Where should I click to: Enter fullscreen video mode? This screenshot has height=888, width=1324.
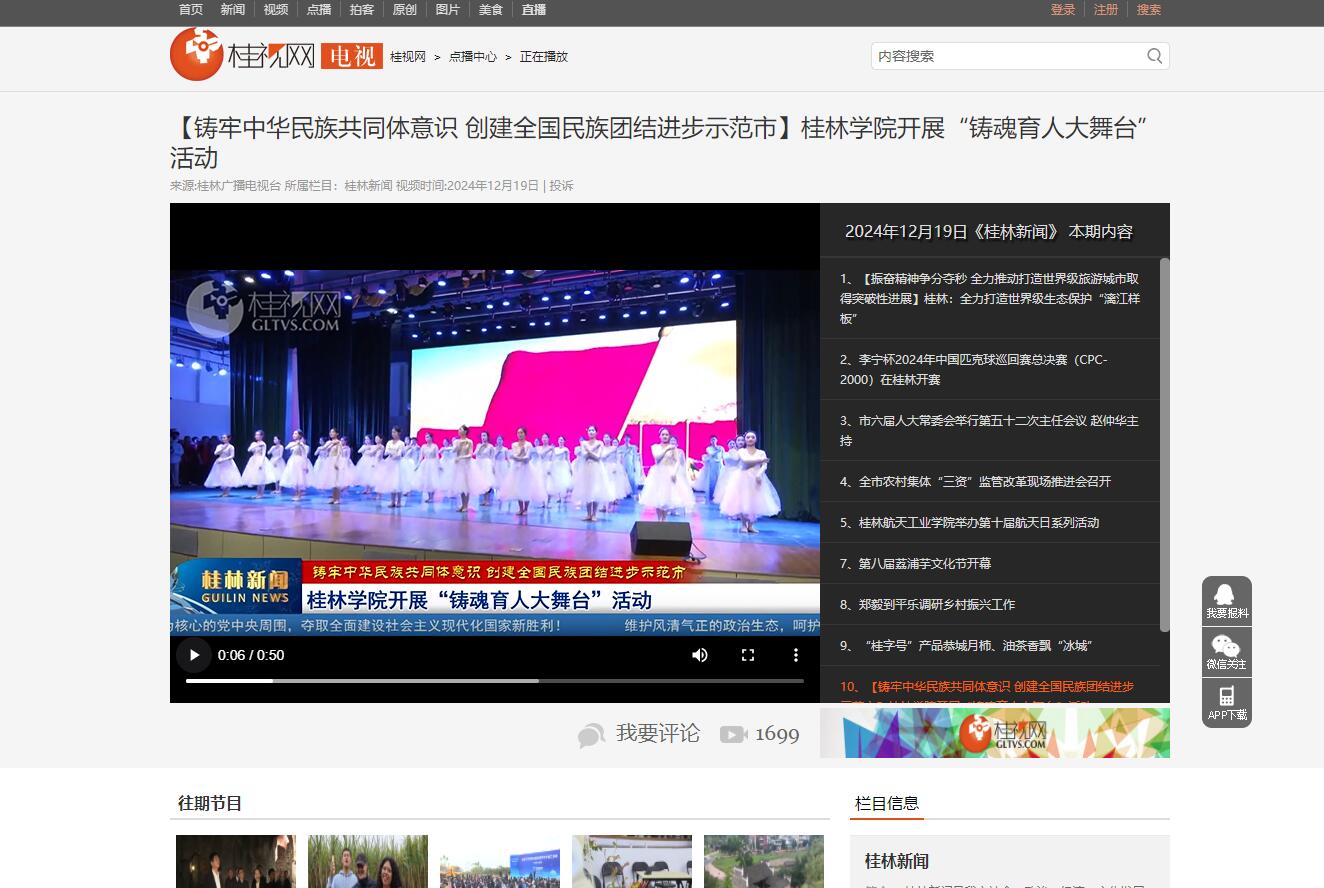click(x=748, y=655)
